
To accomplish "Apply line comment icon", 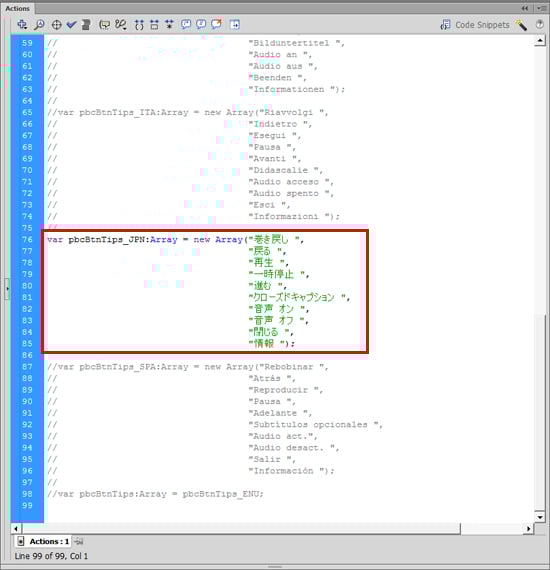I will click(x=201, y=25).
